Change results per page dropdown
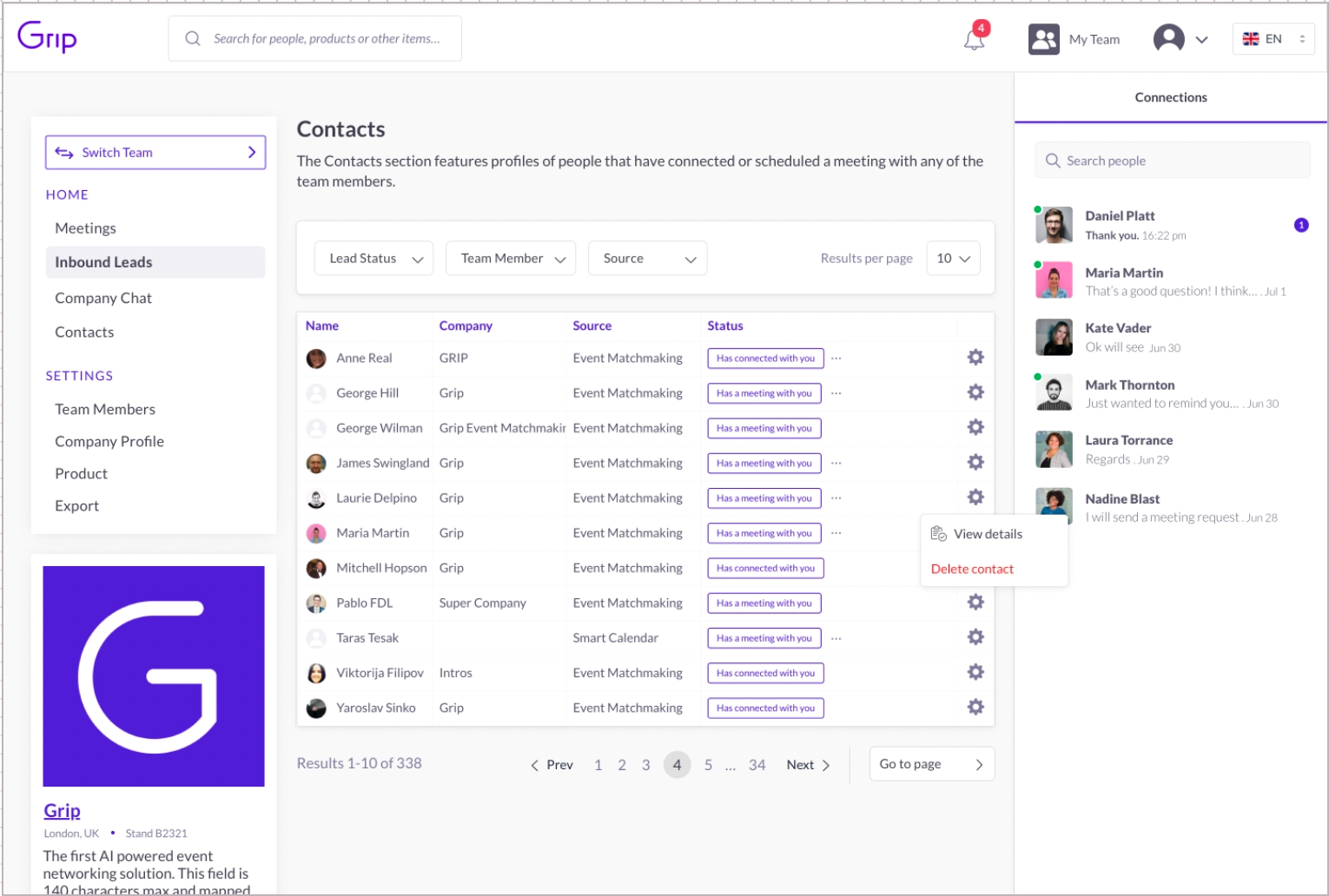The width and height of the screenshot is (1329, 896). [953, 258]
